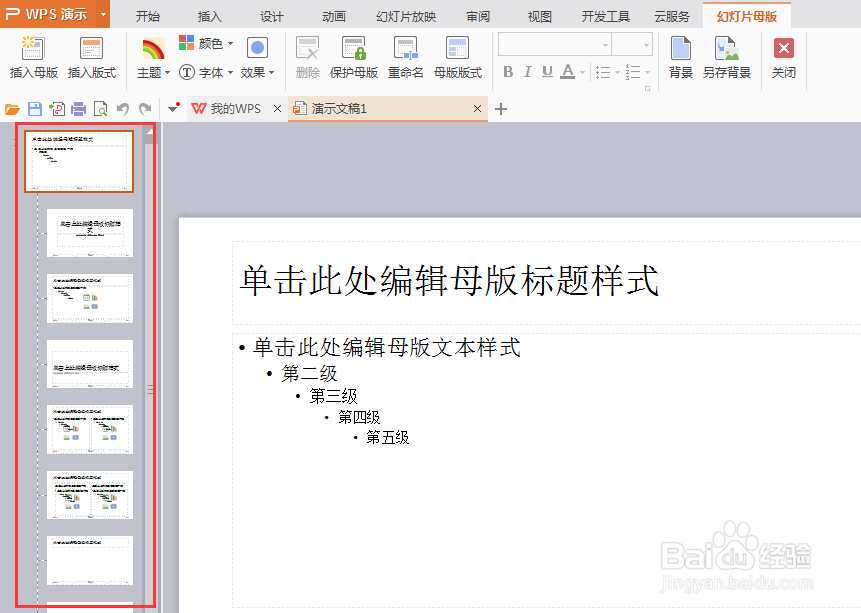Expand the bullet list style dropdown
The height and width of the screenshot is (613, 861).
point(619,72)
